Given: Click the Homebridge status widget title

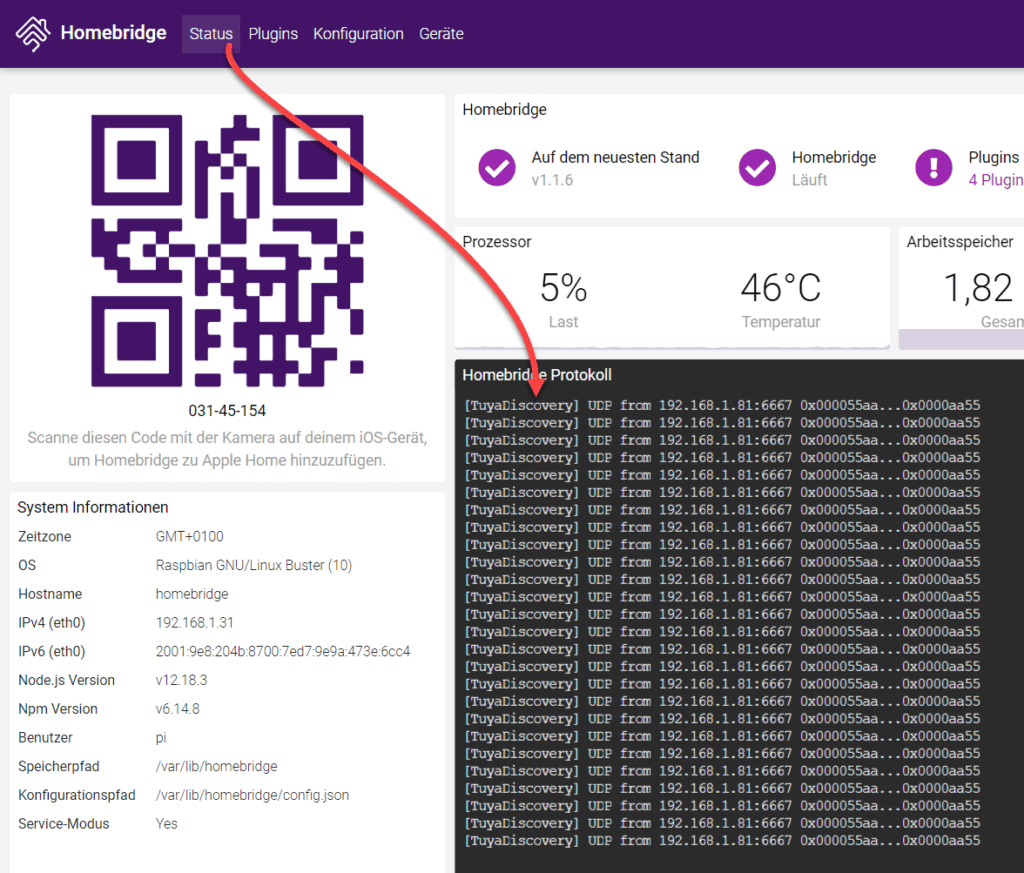Looking at the screenshot, I should [x=504, y=110].
